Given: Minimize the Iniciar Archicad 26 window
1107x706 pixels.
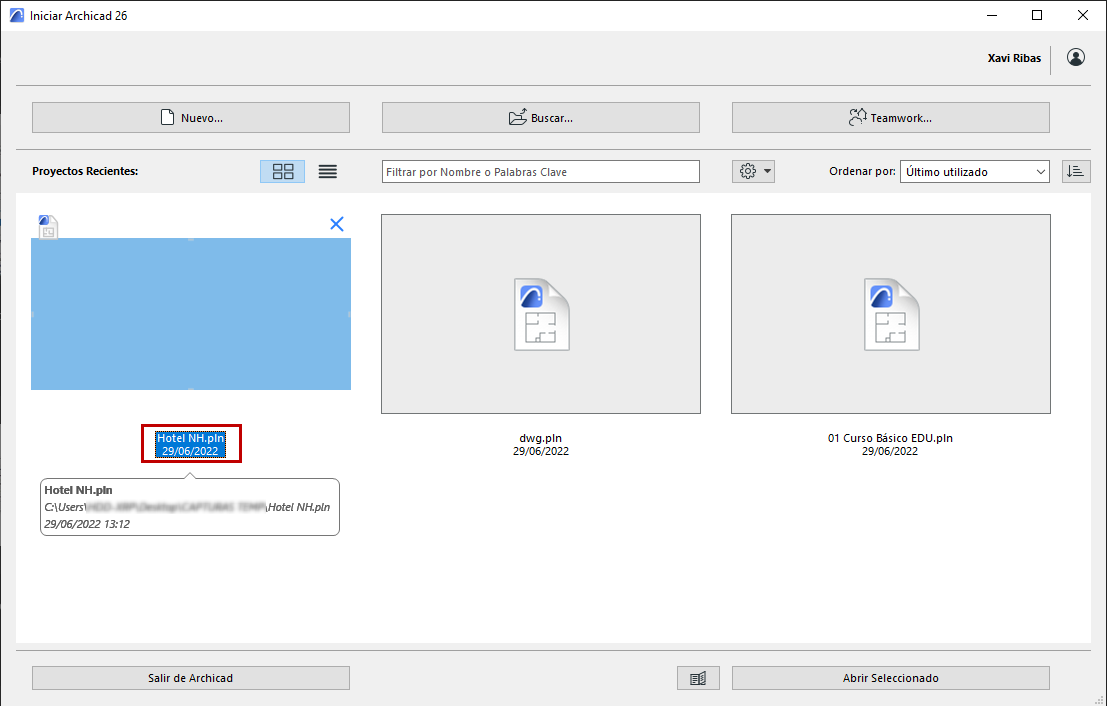Looking at the screenshot, I should pos(991,16).
